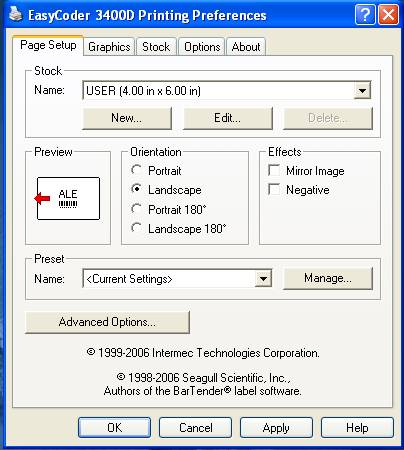Click the Edit... stock button
404x450 pixels.
tap(228, 118)
